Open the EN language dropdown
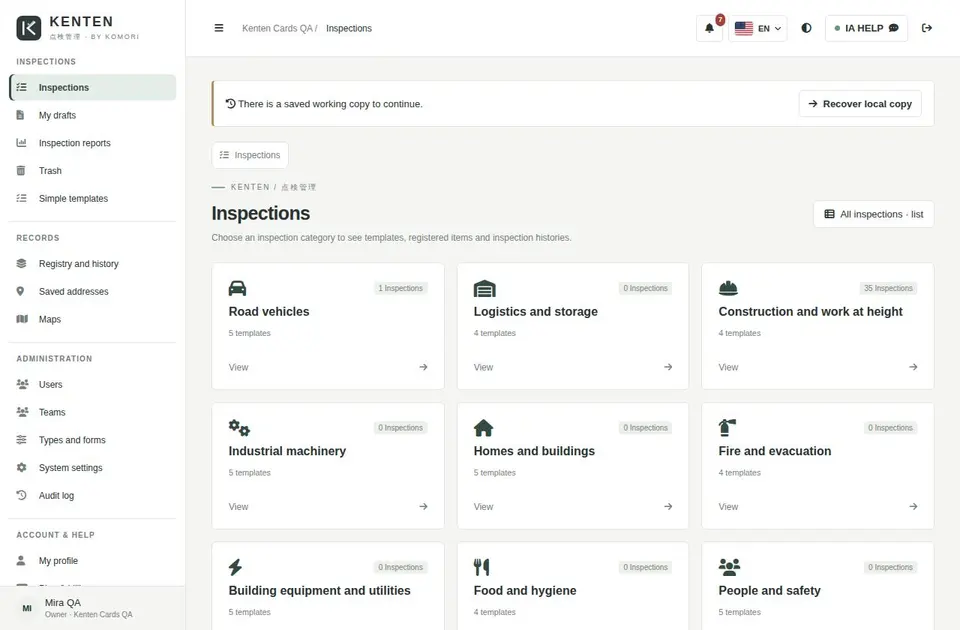 pos(758,28)
